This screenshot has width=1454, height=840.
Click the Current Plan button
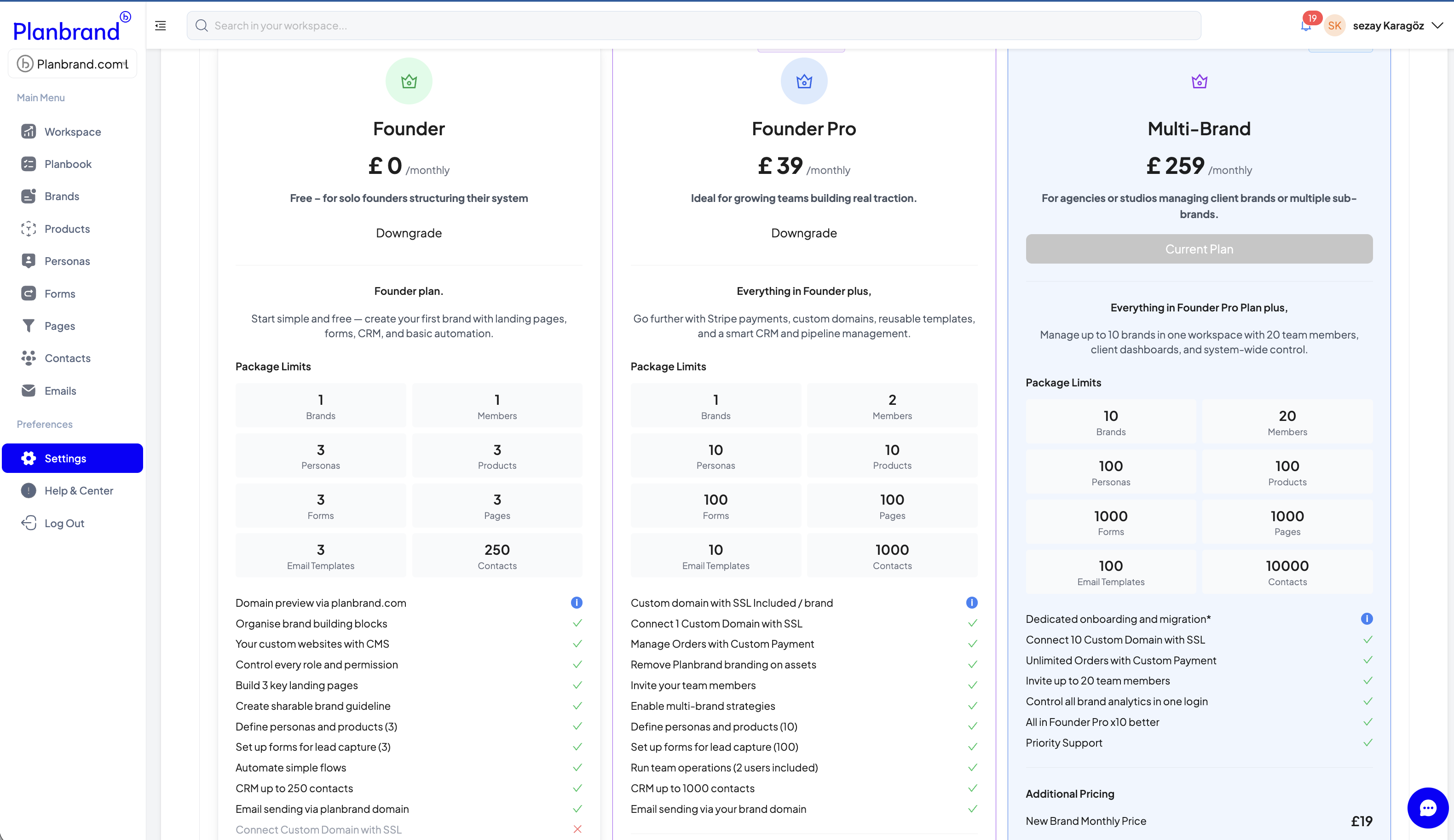point(1199,249)
